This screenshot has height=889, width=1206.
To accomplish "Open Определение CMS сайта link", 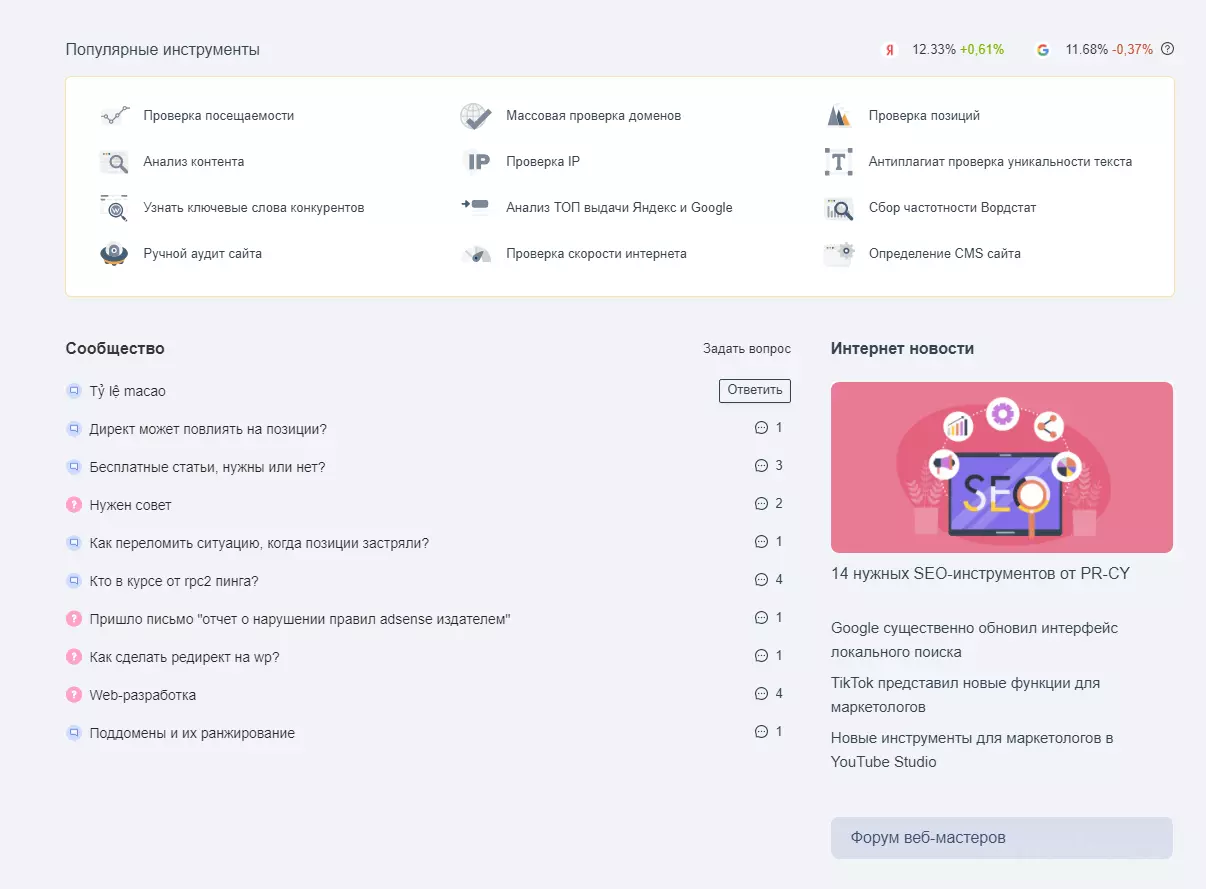I will (945, 253).
